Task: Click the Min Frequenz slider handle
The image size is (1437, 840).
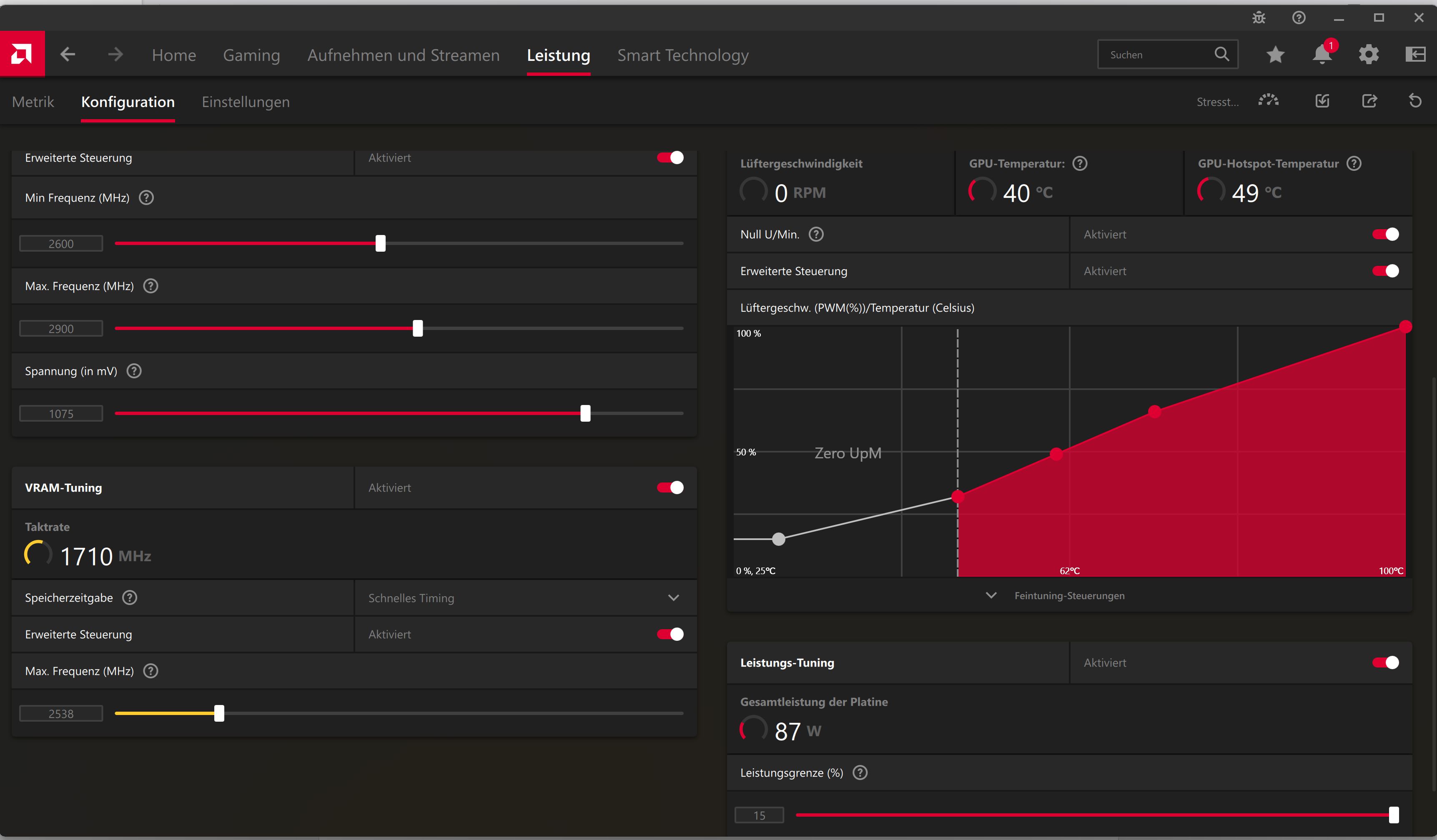Action: pyautogui.click(x=380, y=243)
